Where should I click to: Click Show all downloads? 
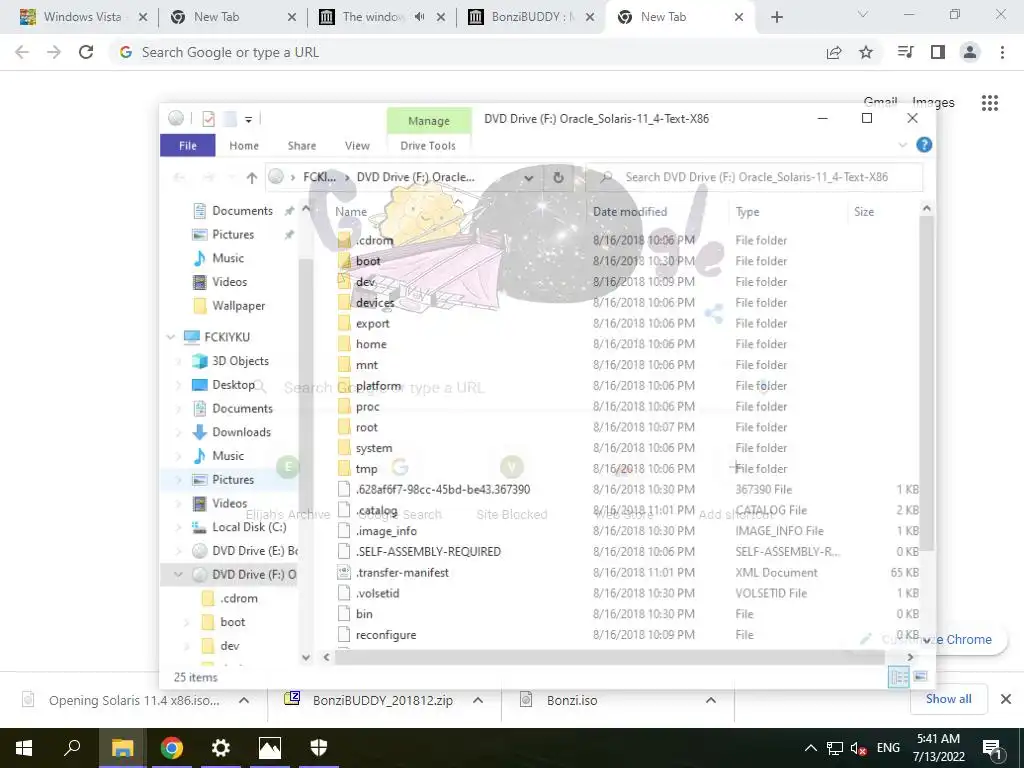[949, 699]
